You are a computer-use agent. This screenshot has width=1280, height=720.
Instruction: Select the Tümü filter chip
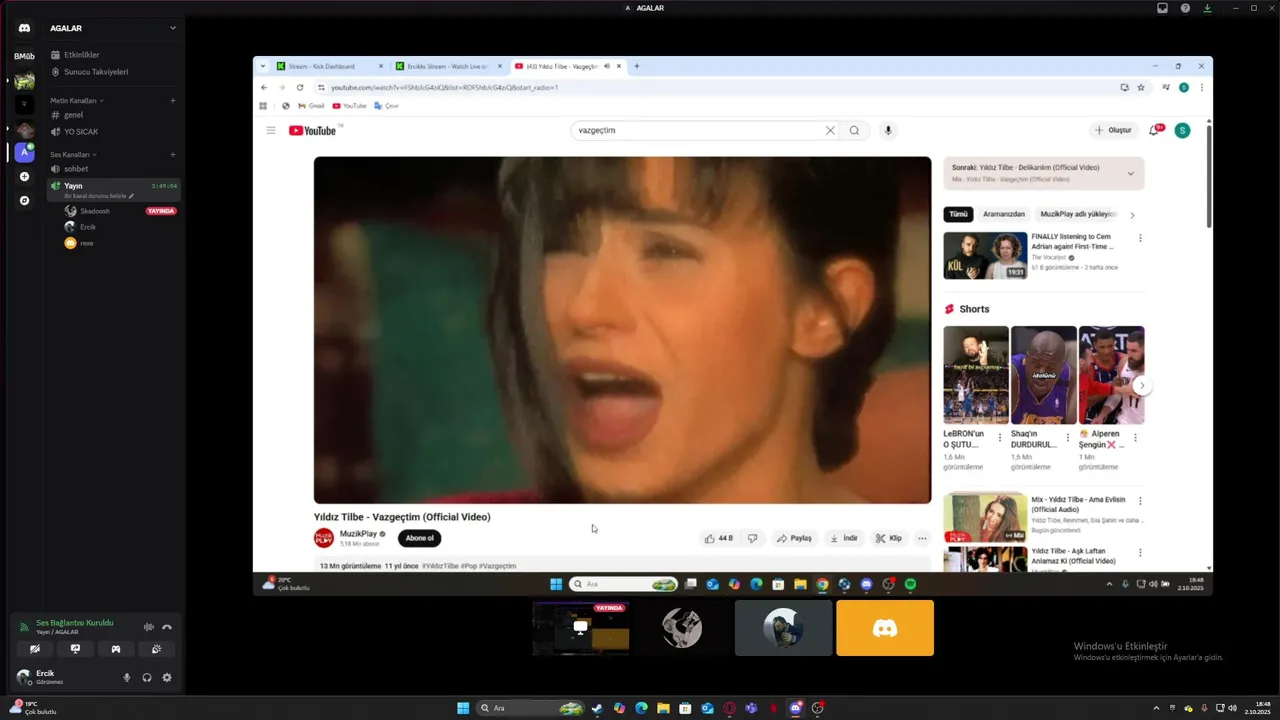(x=958, y=214)
